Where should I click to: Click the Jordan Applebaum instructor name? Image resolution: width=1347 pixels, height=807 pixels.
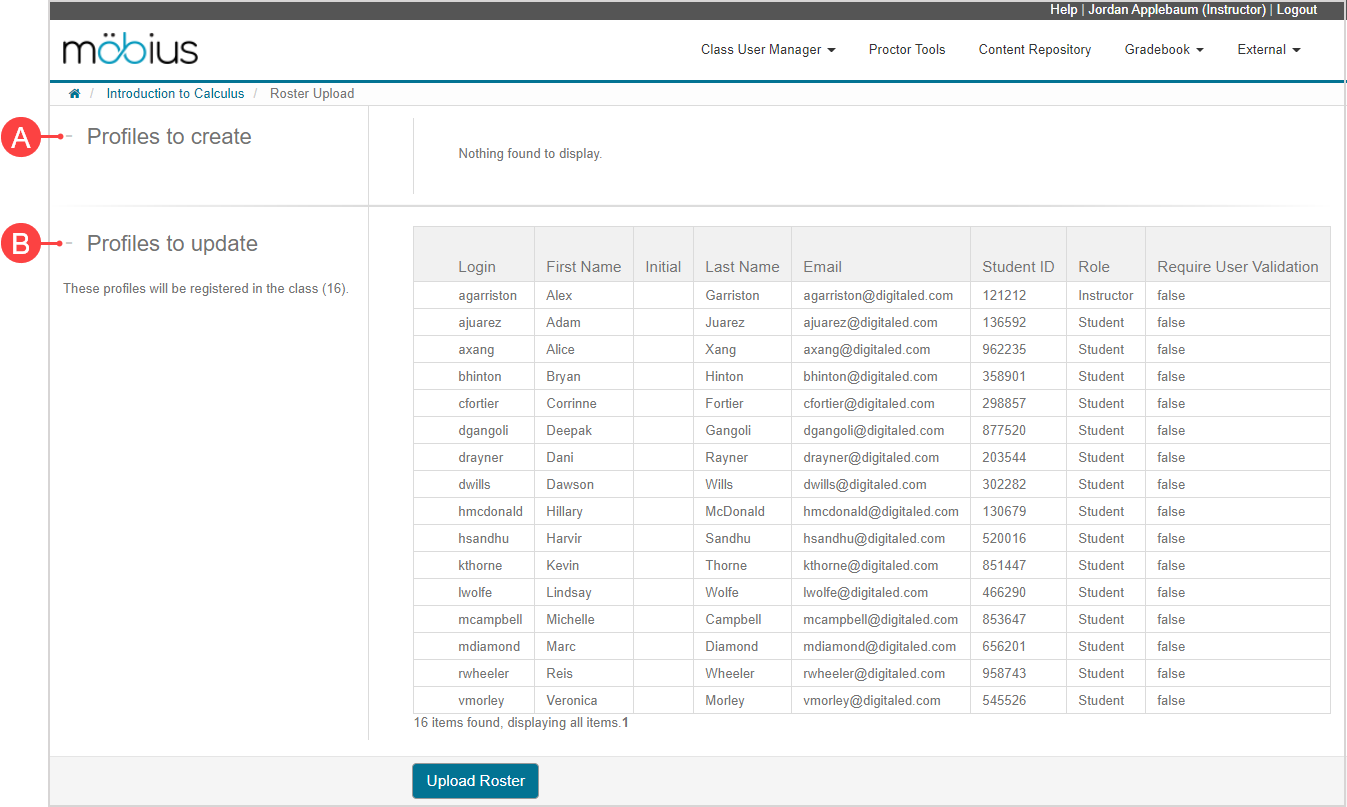1177,10
